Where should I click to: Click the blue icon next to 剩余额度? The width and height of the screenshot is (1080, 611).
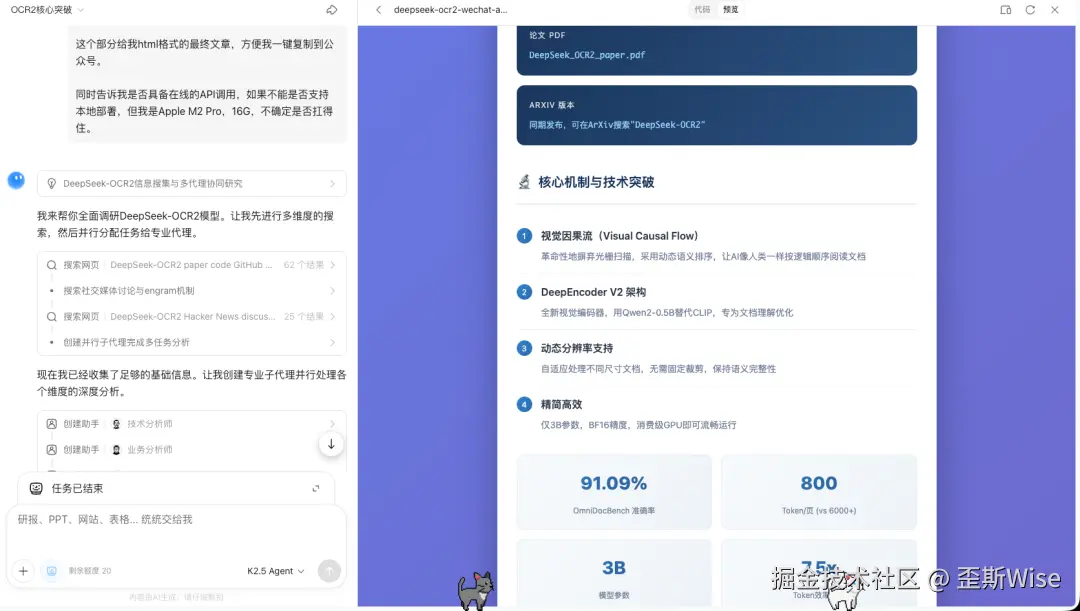coord(52,571)
